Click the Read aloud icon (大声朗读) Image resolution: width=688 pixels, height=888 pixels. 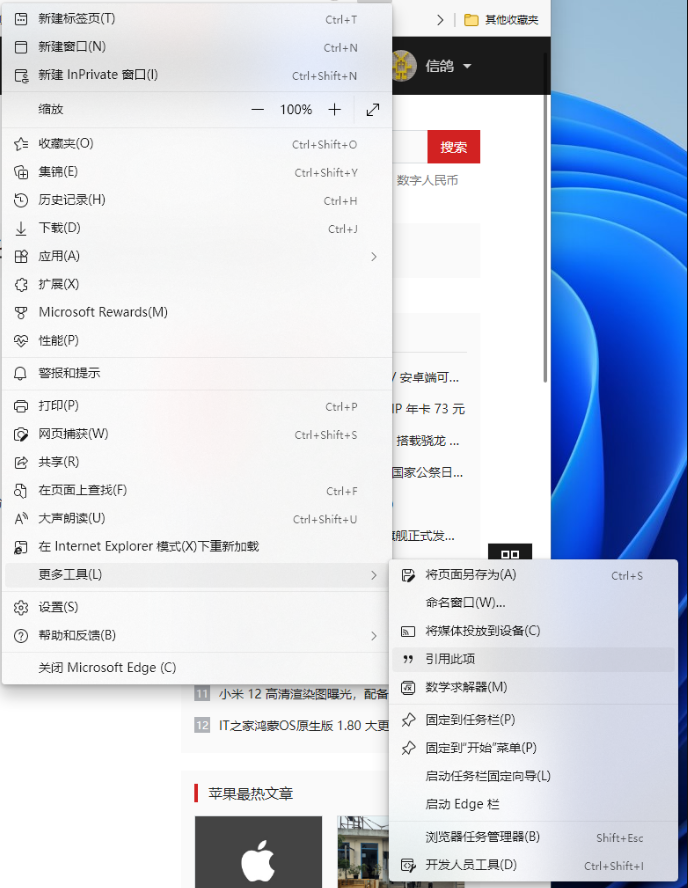21,519
